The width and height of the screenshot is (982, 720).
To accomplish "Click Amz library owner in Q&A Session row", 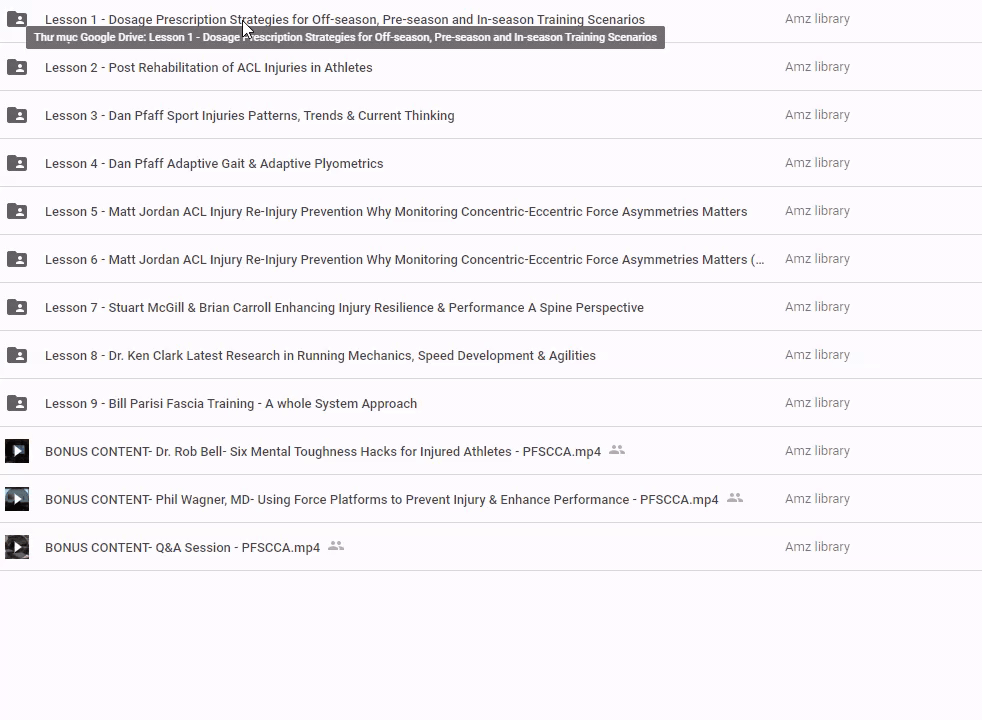I will 817,547.
